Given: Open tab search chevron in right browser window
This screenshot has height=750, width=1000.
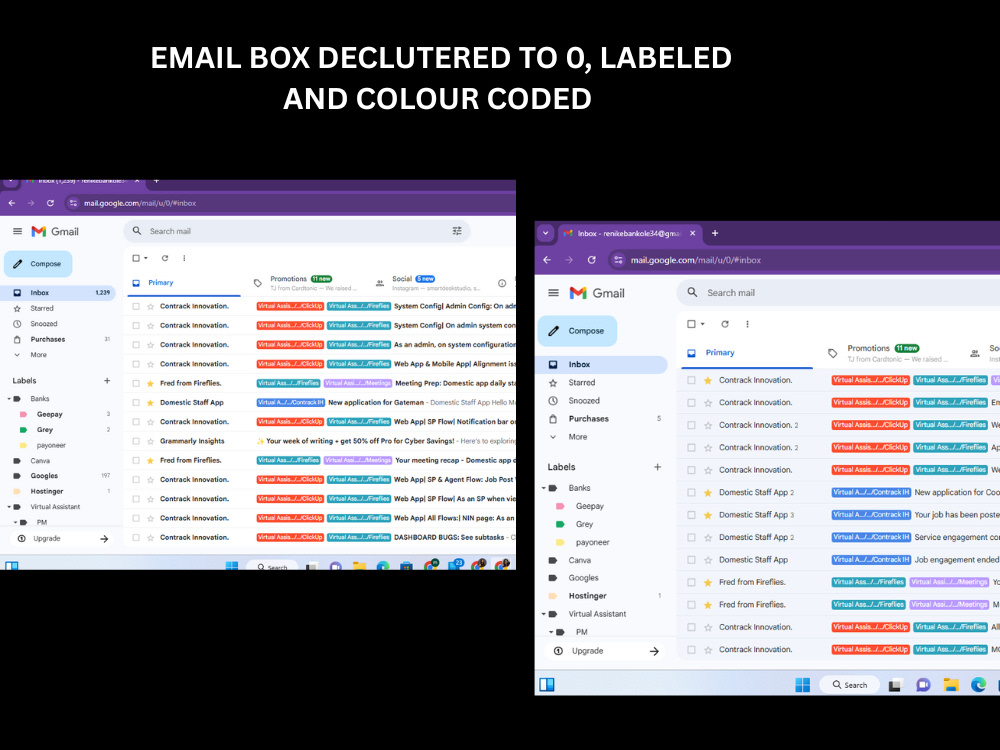Looking at the screenshot, I should point(545,233).
